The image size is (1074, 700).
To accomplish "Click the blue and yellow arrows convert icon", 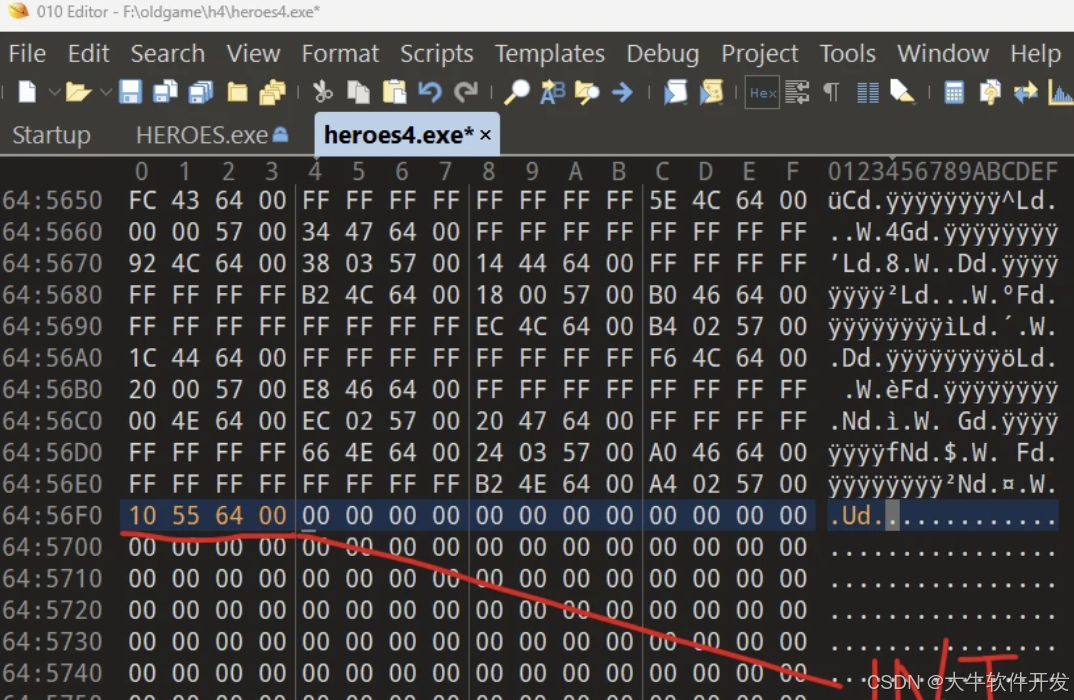I will coord(1025,91).
